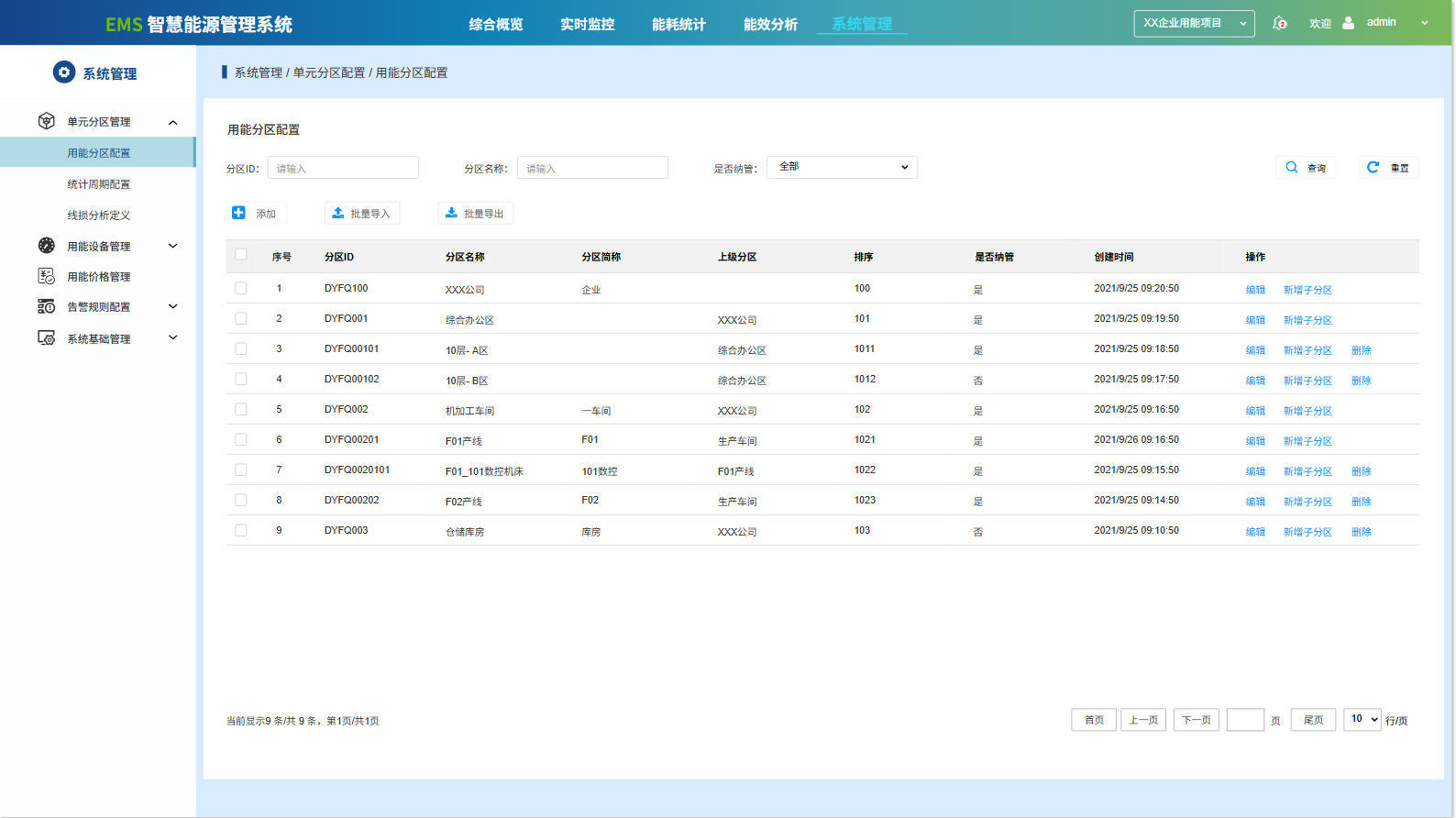
Task: Click the 用能设备管理 gauge icon
Action: tap(46, 246)
